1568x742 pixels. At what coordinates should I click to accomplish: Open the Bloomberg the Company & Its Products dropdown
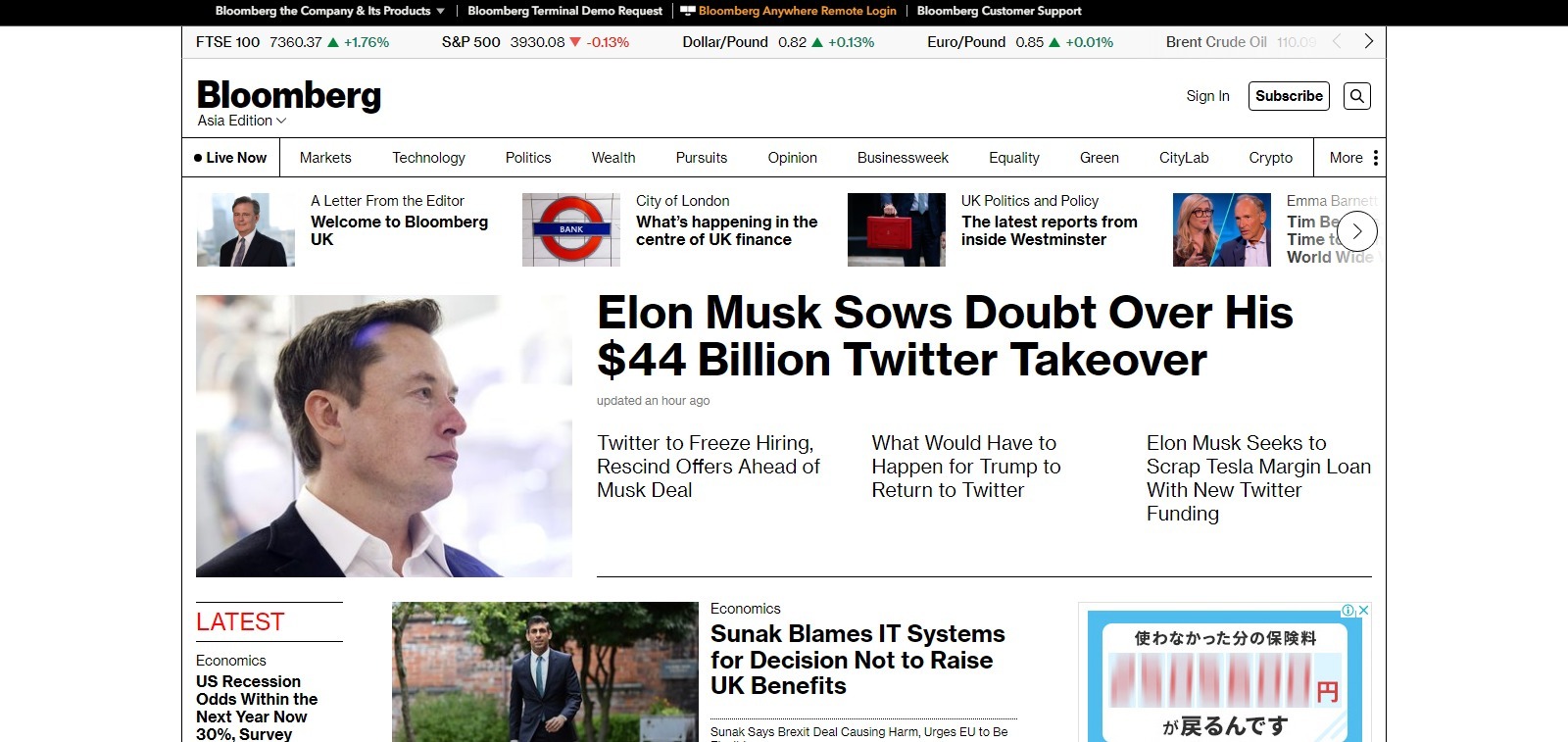click(326, 11)
